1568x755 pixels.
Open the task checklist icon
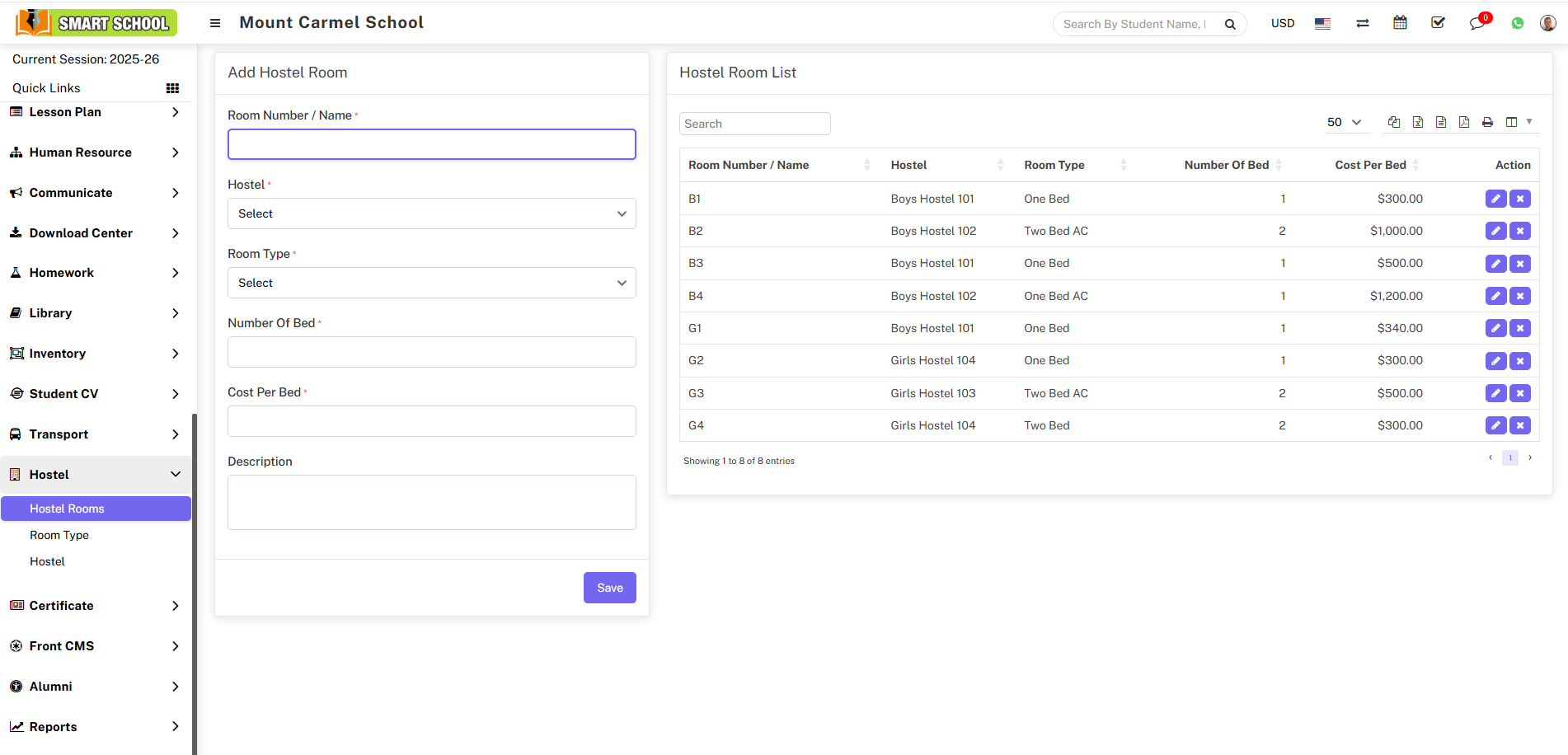tap(1438, 23)
